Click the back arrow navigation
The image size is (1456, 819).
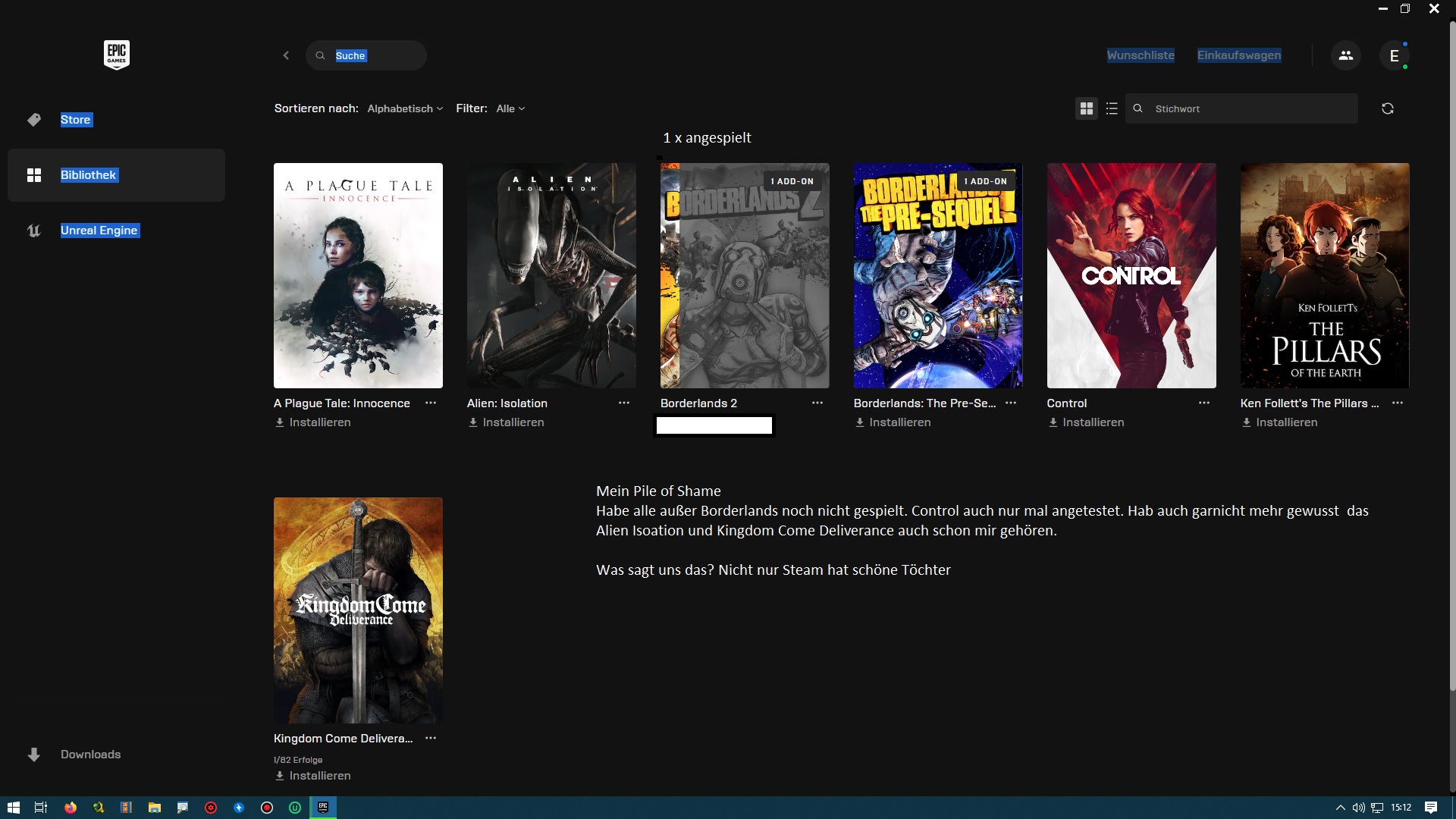286,55
